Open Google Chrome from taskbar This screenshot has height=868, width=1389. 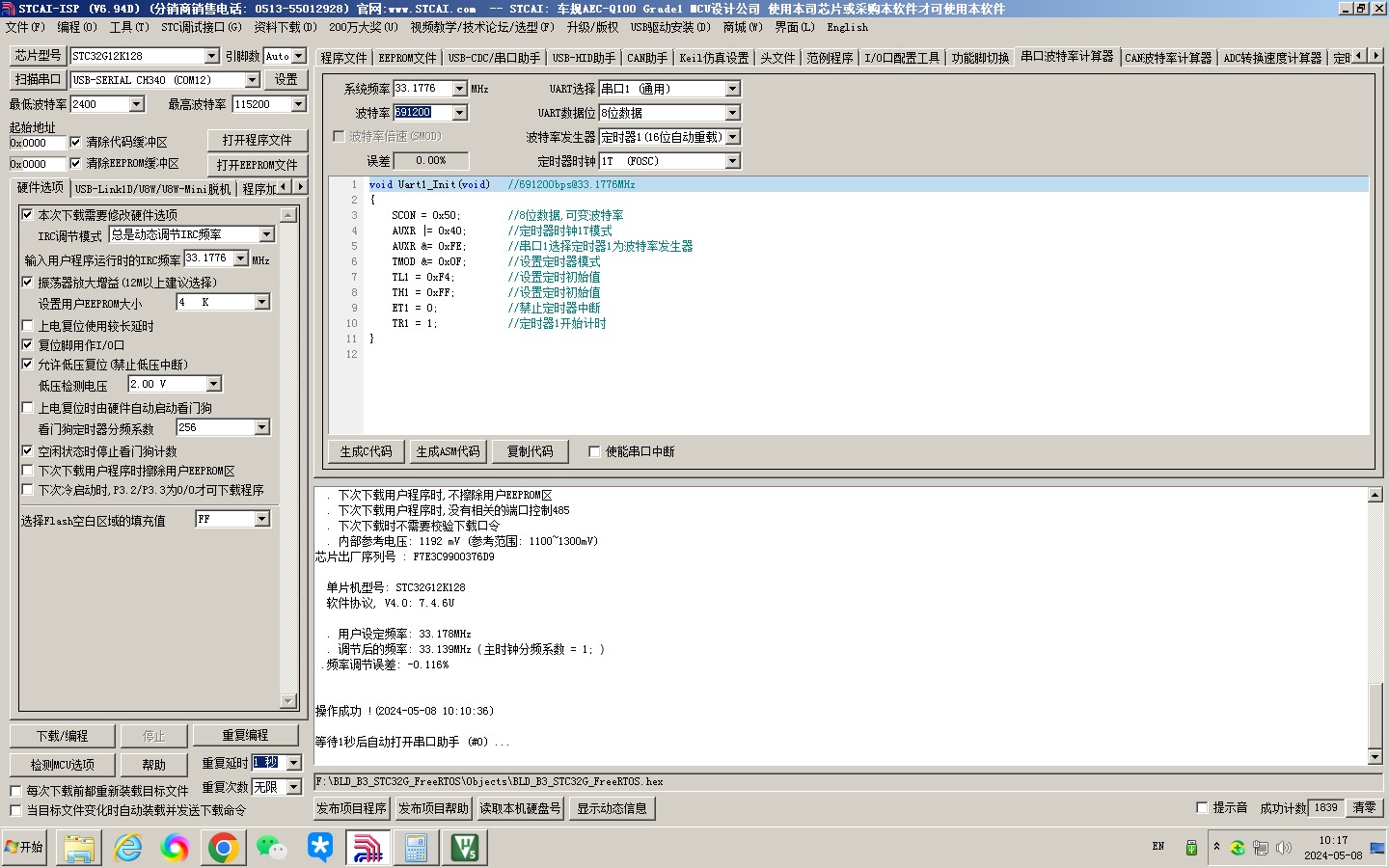(224, 848)
